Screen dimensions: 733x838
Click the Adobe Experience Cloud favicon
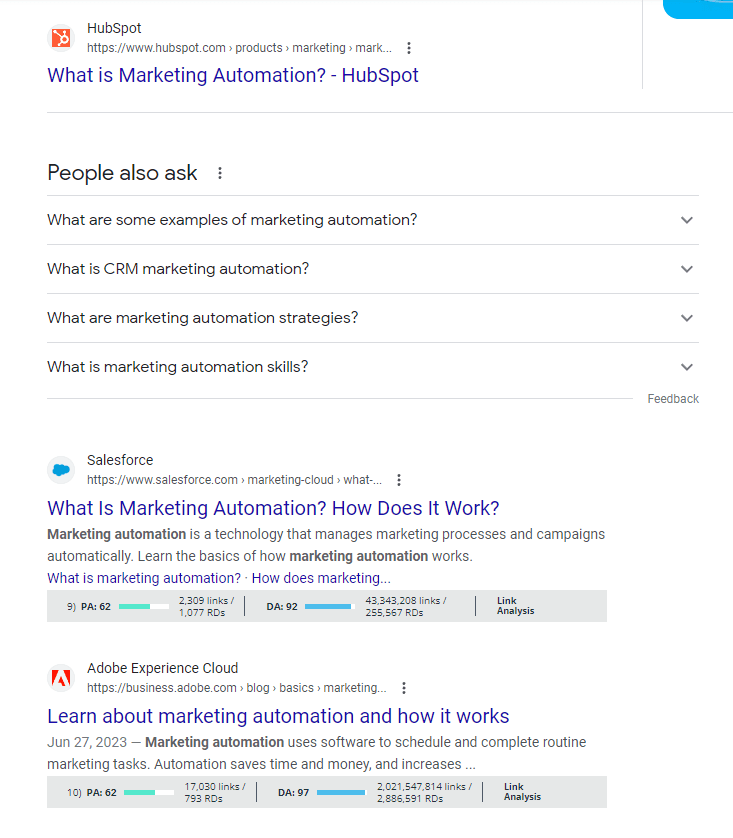pyautogui.click(x=62, y=678)
